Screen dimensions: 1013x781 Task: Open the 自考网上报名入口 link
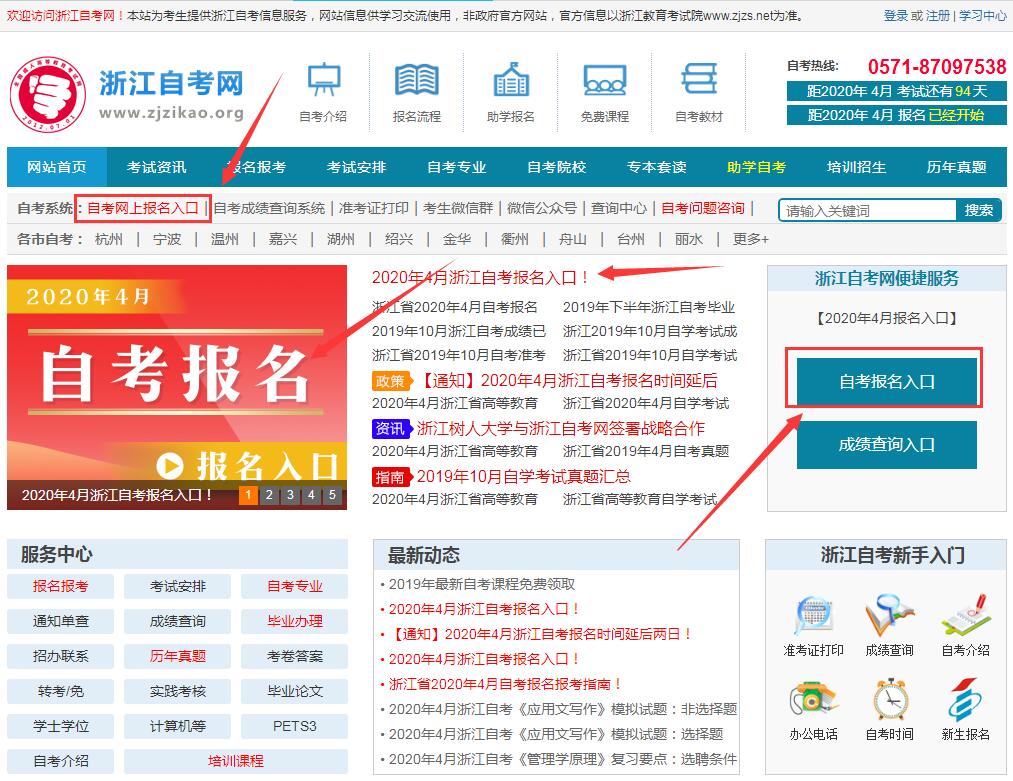[x=143, y=208]
